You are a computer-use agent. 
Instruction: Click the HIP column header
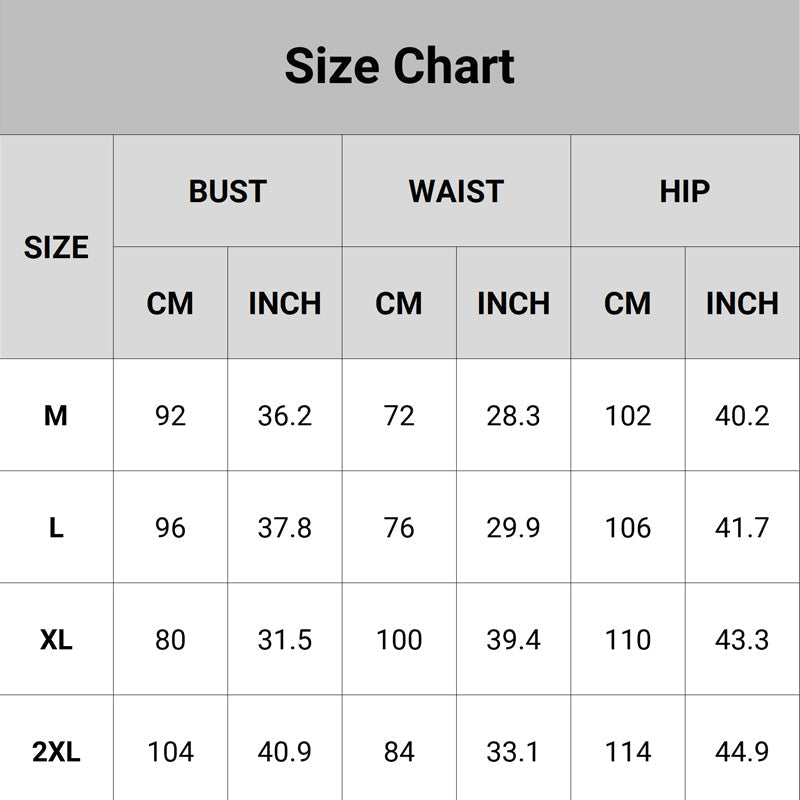pos(685,191)
